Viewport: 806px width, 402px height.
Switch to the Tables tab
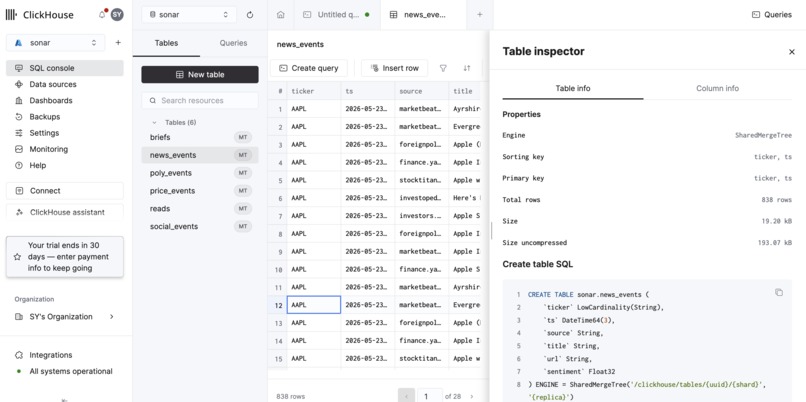[166, 43]
